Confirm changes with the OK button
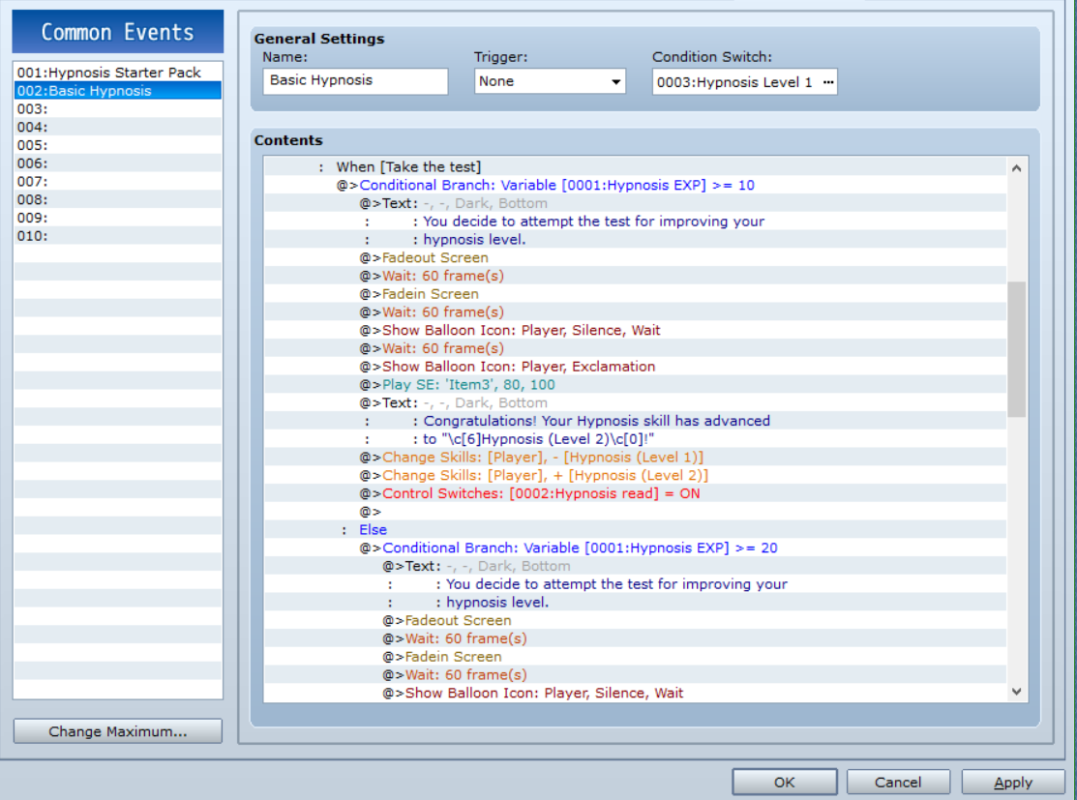The height and width of the screenshot is (800, 1077). coord(784,782)
